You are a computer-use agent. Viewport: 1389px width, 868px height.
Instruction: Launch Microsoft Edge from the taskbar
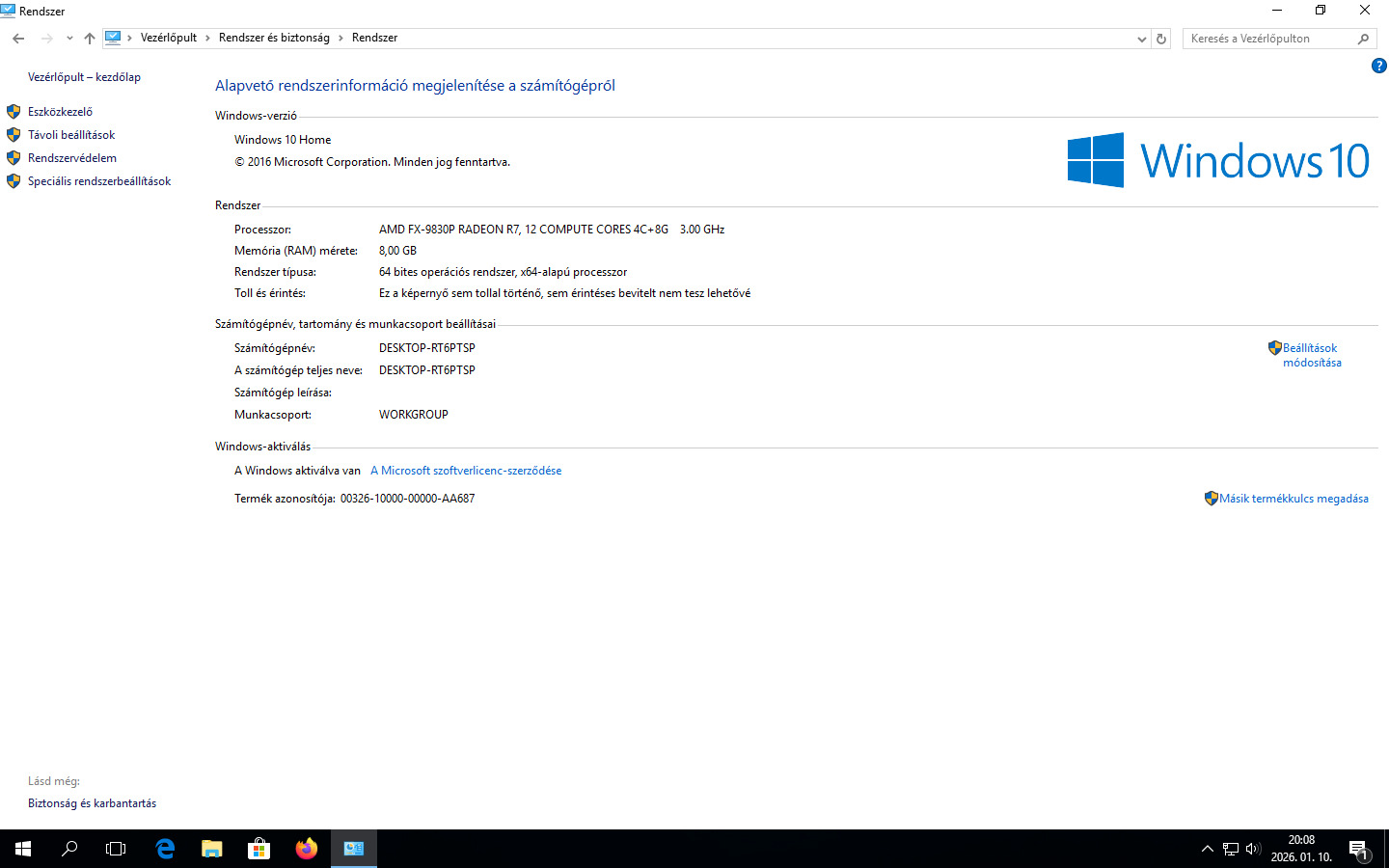click(165, 849)
